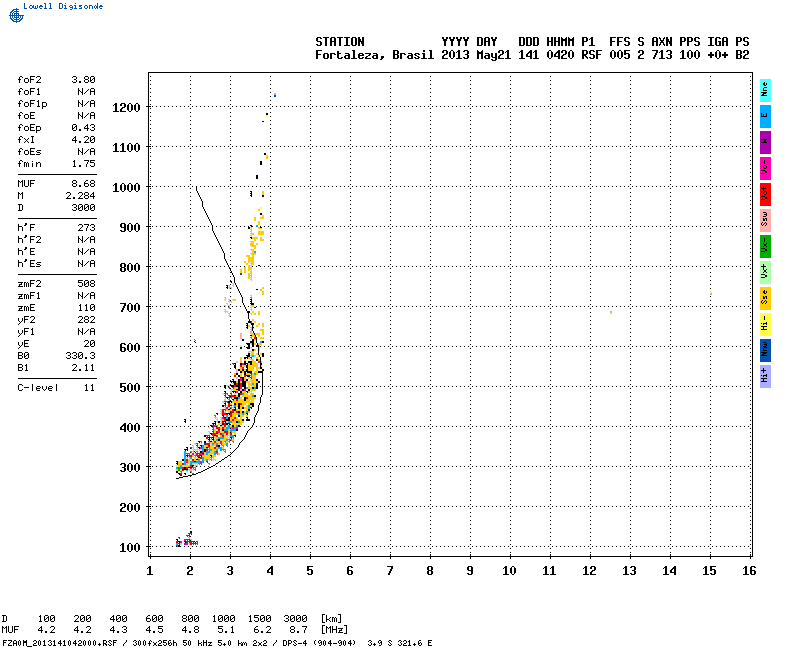Click the 8 label on frequency axis

click(430, 571)
